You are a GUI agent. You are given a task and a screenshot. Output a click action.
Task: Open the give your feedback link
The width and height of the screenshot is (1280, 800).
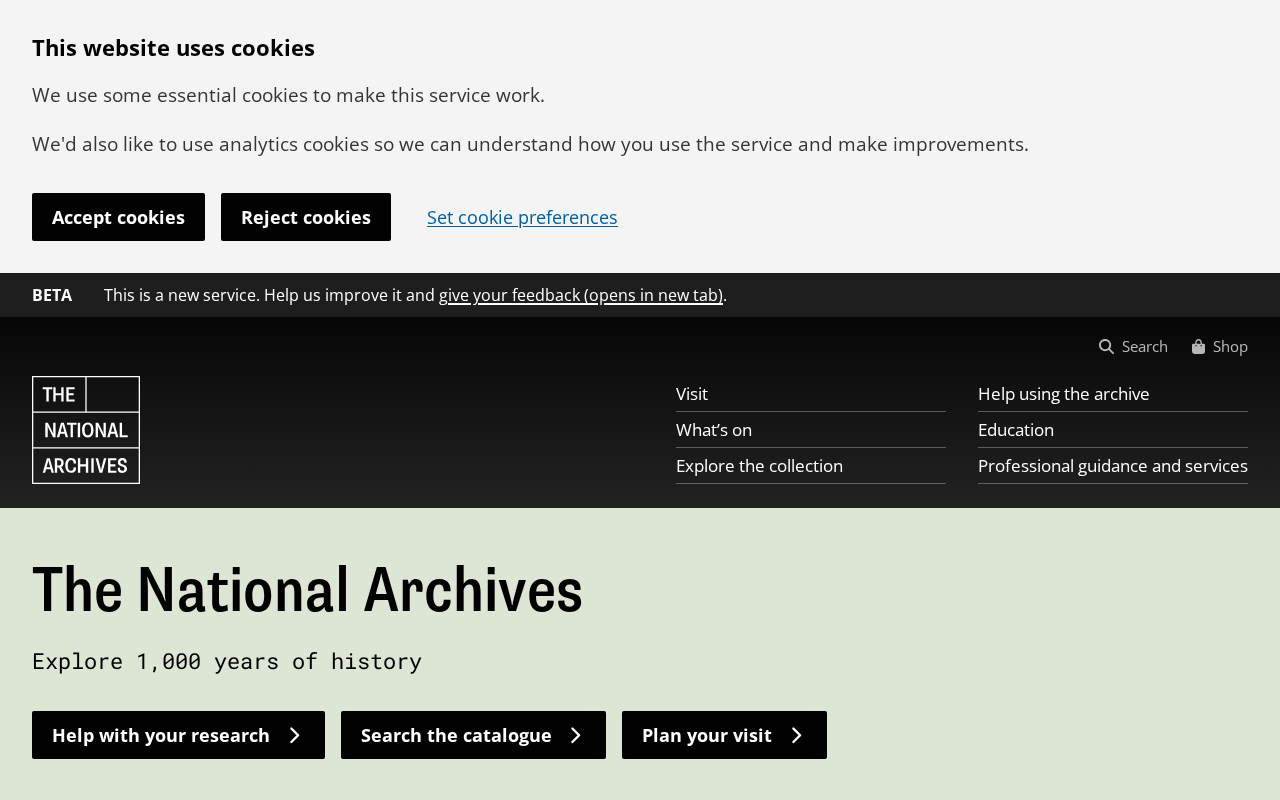(x=581, y=295)
